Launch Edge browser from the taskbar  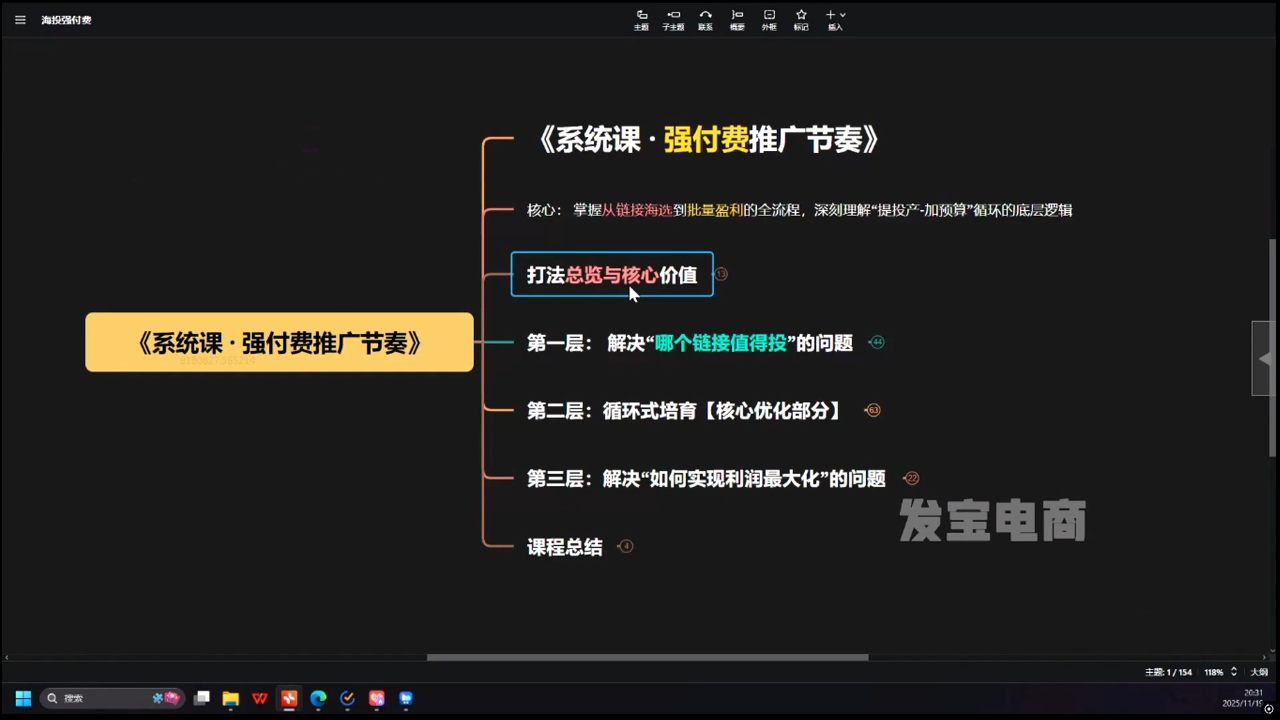click(x=318, y=698)
